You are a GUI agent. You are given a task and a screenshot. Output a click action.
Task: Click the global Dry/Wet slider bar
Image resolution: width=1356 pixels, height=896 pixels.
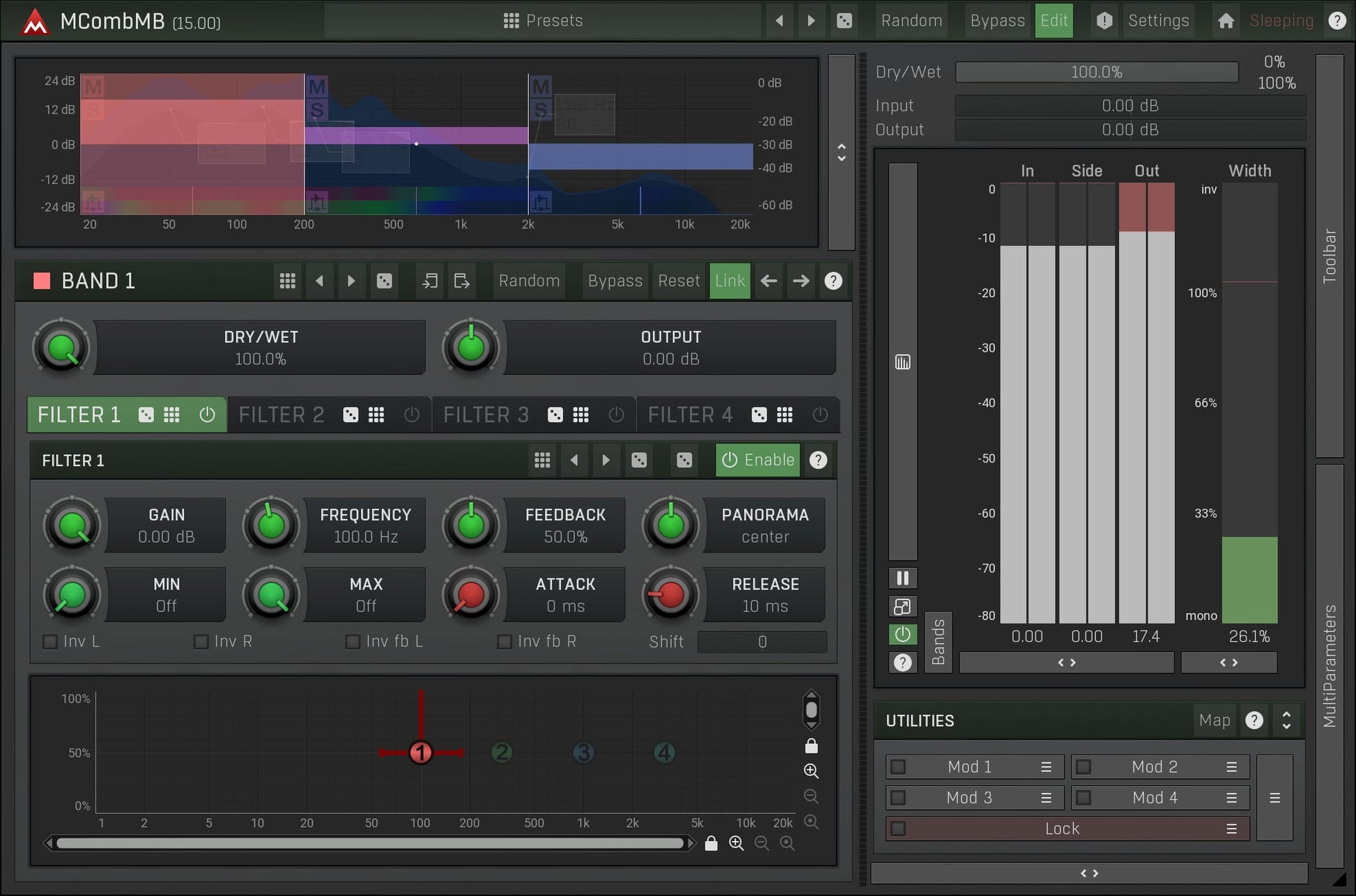point(1096,72)
